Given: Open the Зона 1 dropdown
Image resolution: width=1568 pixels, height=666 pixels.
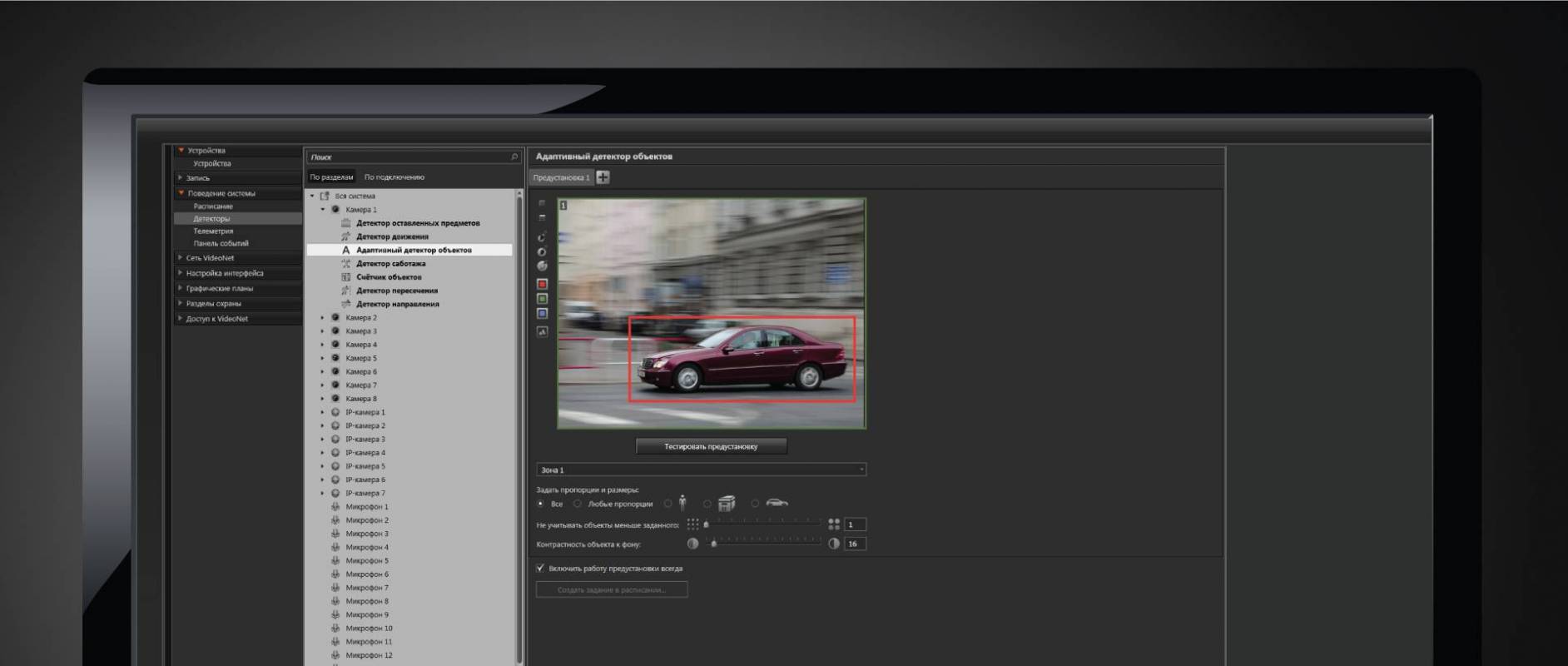Looking at the screenshot, I should pyautogui.click(x=701, y=470).
